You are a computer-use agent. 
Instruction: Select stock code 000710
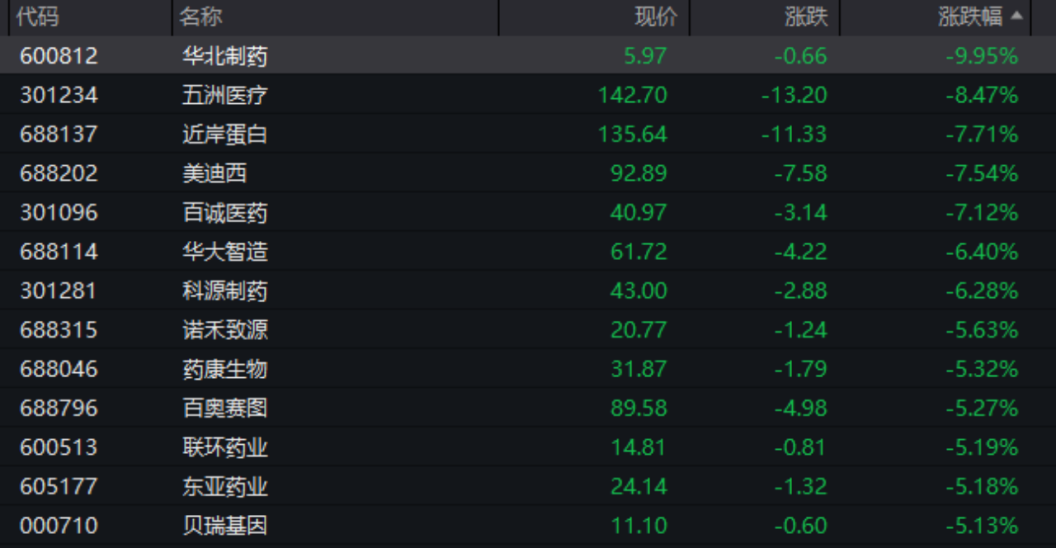click(59, 524)
